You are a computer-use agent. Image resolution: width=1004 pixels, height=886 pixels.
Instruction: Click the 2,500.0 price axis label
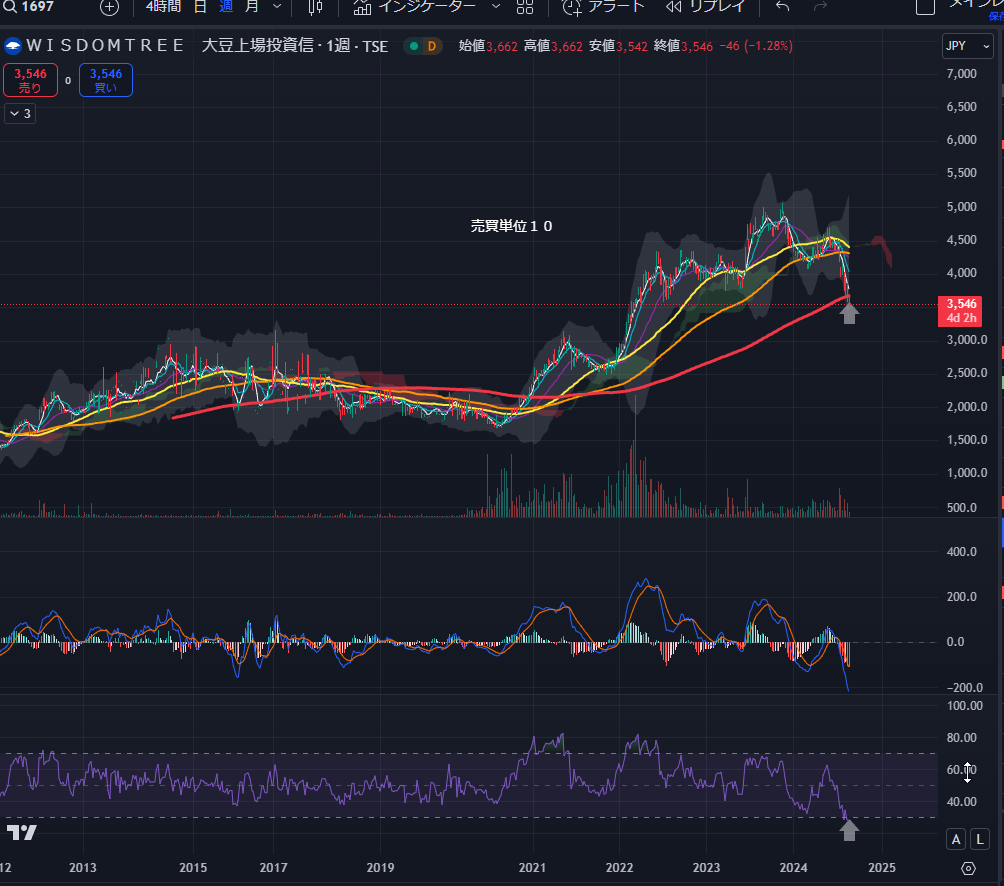[967, 373]
